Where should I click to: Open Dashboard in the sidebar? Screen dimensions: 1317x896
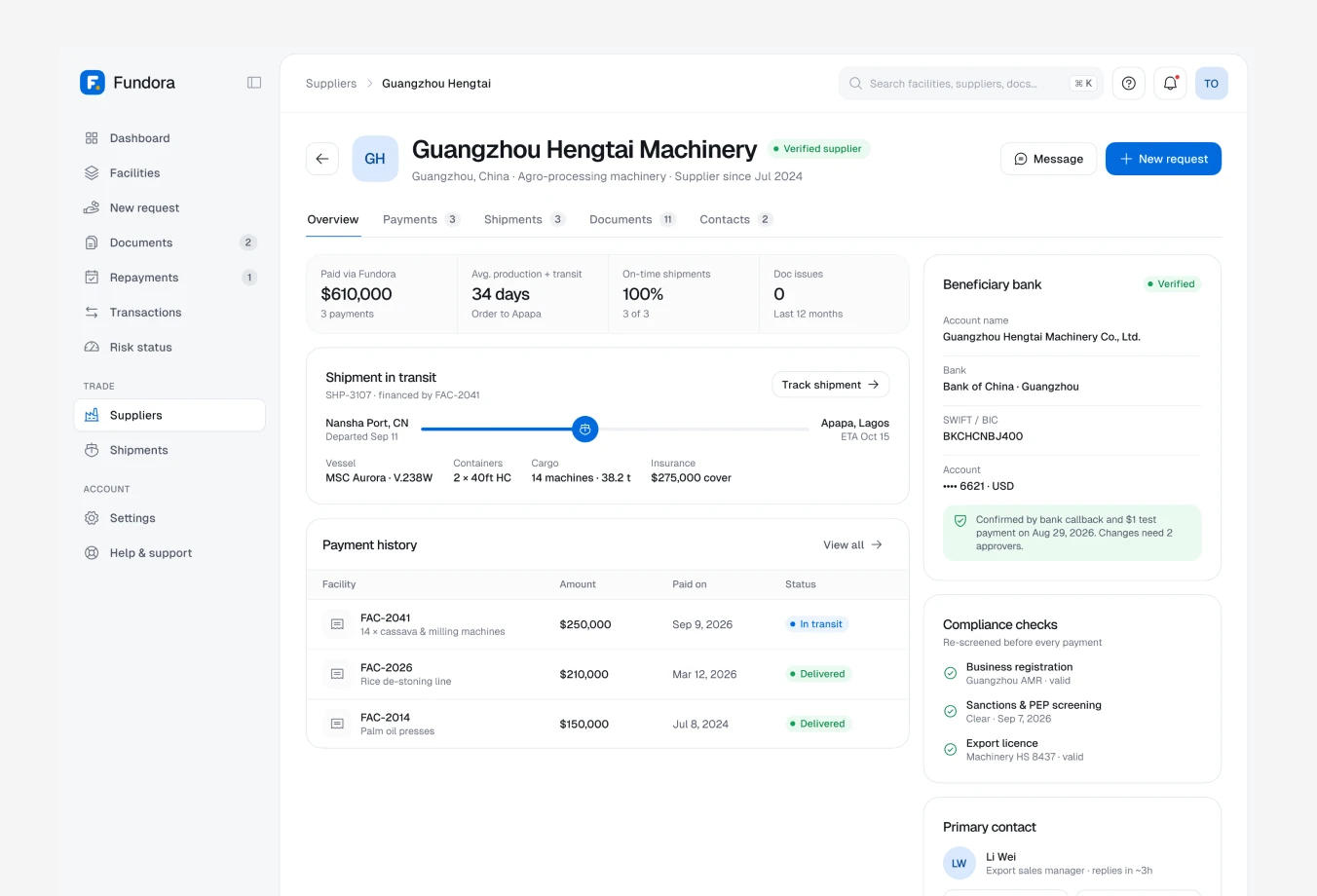point(169,138)
